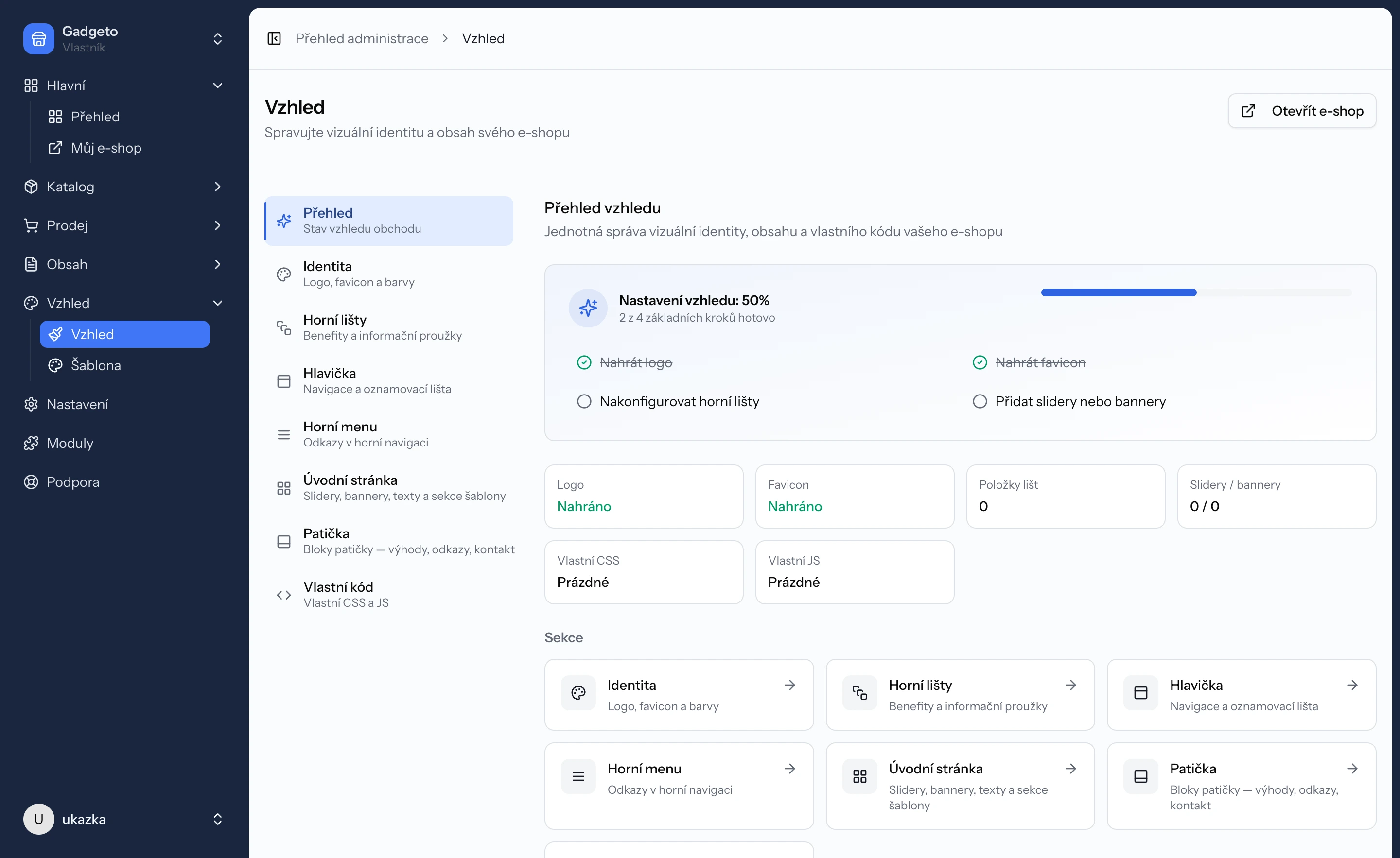Click the hamburger icon on Horní menu card

coord(578,776)
